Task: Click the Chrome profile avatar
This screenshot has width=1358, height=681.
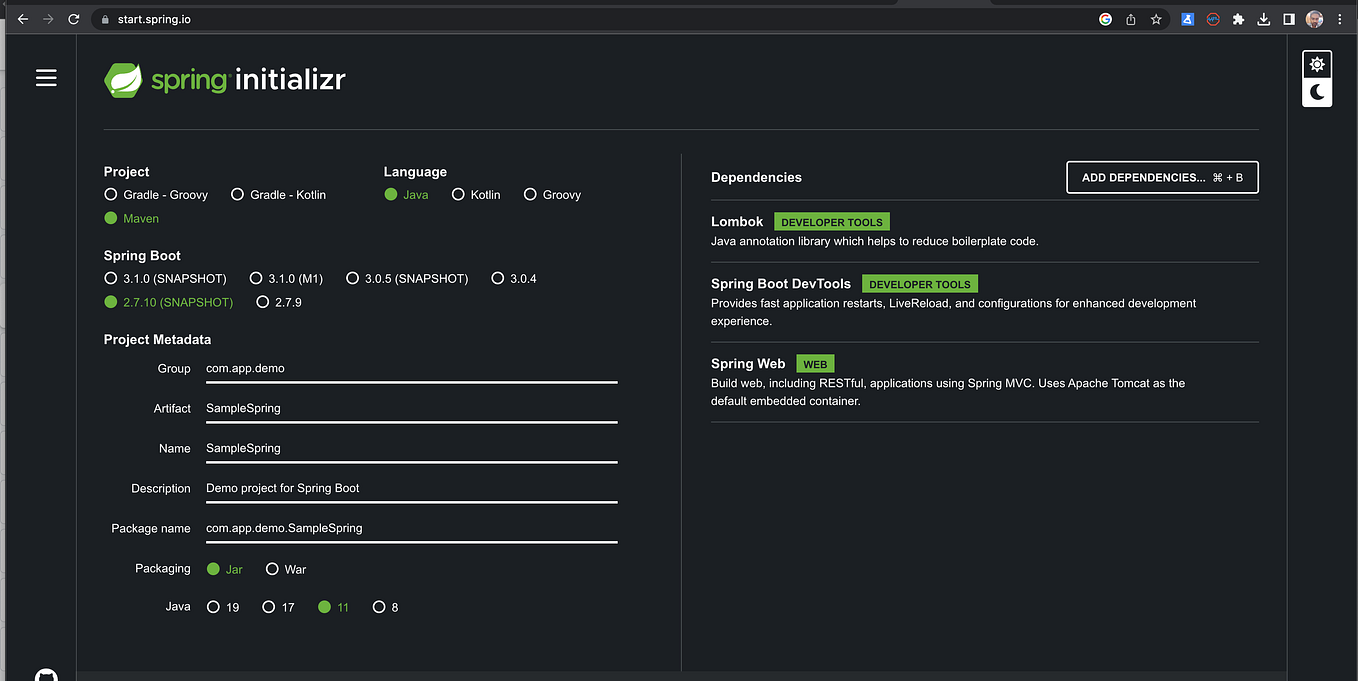Action: [x=1313, y=18]
